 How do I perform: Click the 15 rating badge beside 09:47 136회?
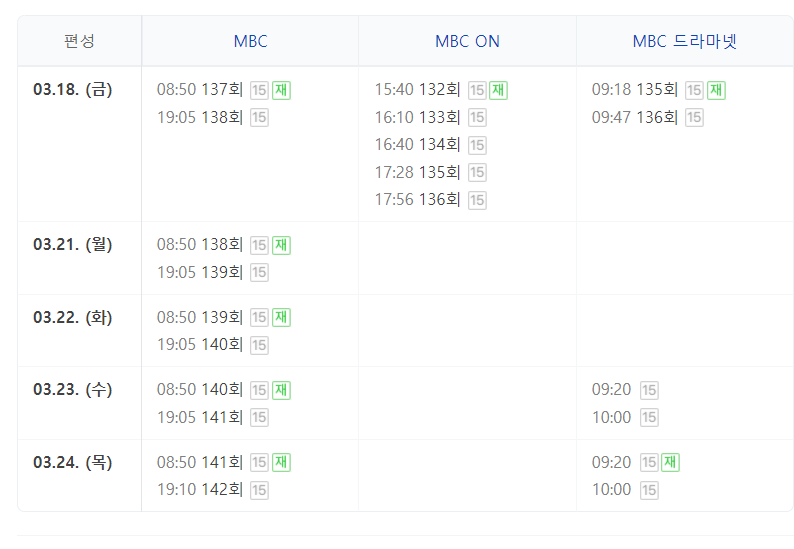point(694,117)
